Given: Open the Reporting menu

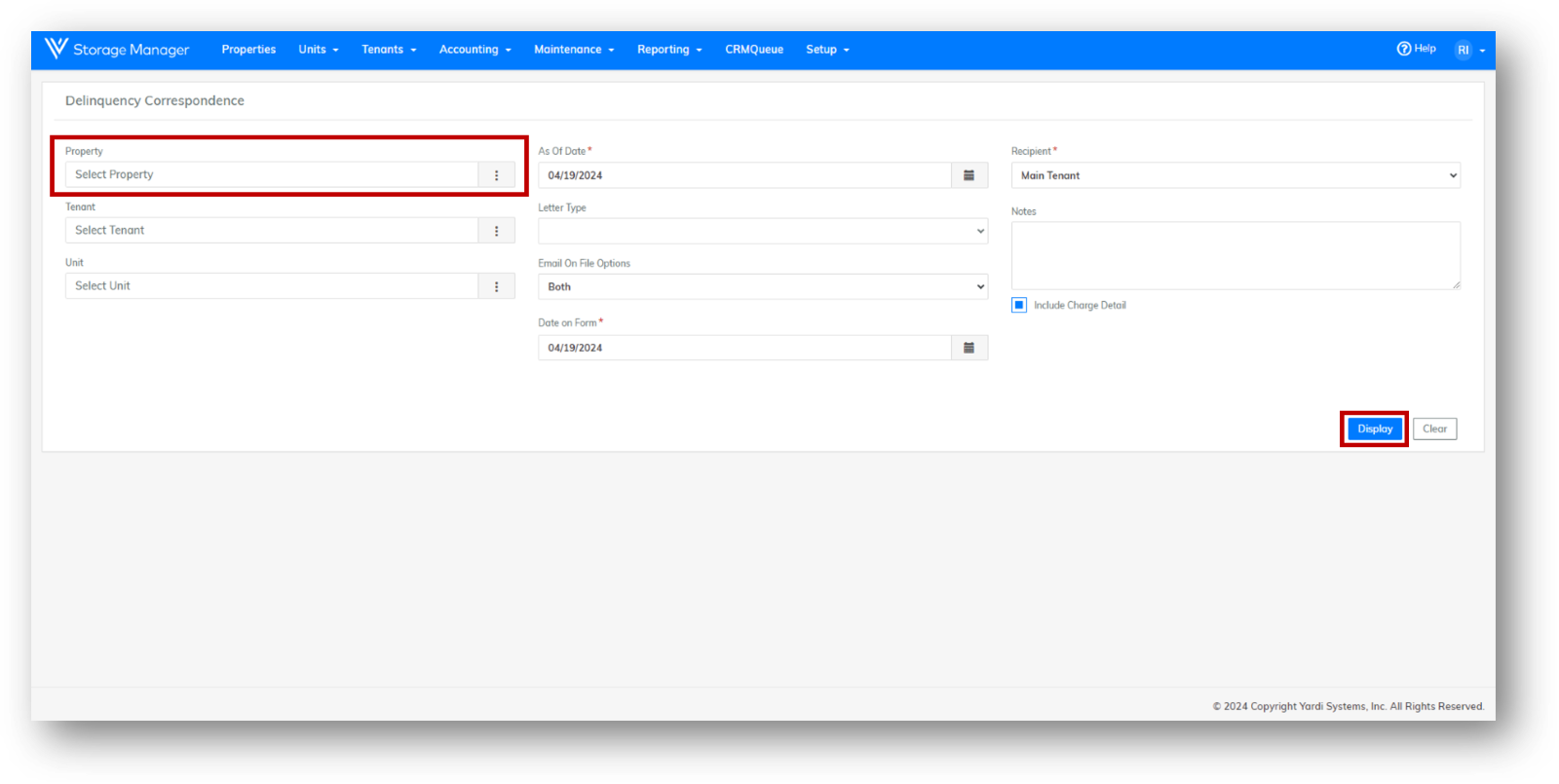Looking at the screenshot, I should (x=668, y=50).
